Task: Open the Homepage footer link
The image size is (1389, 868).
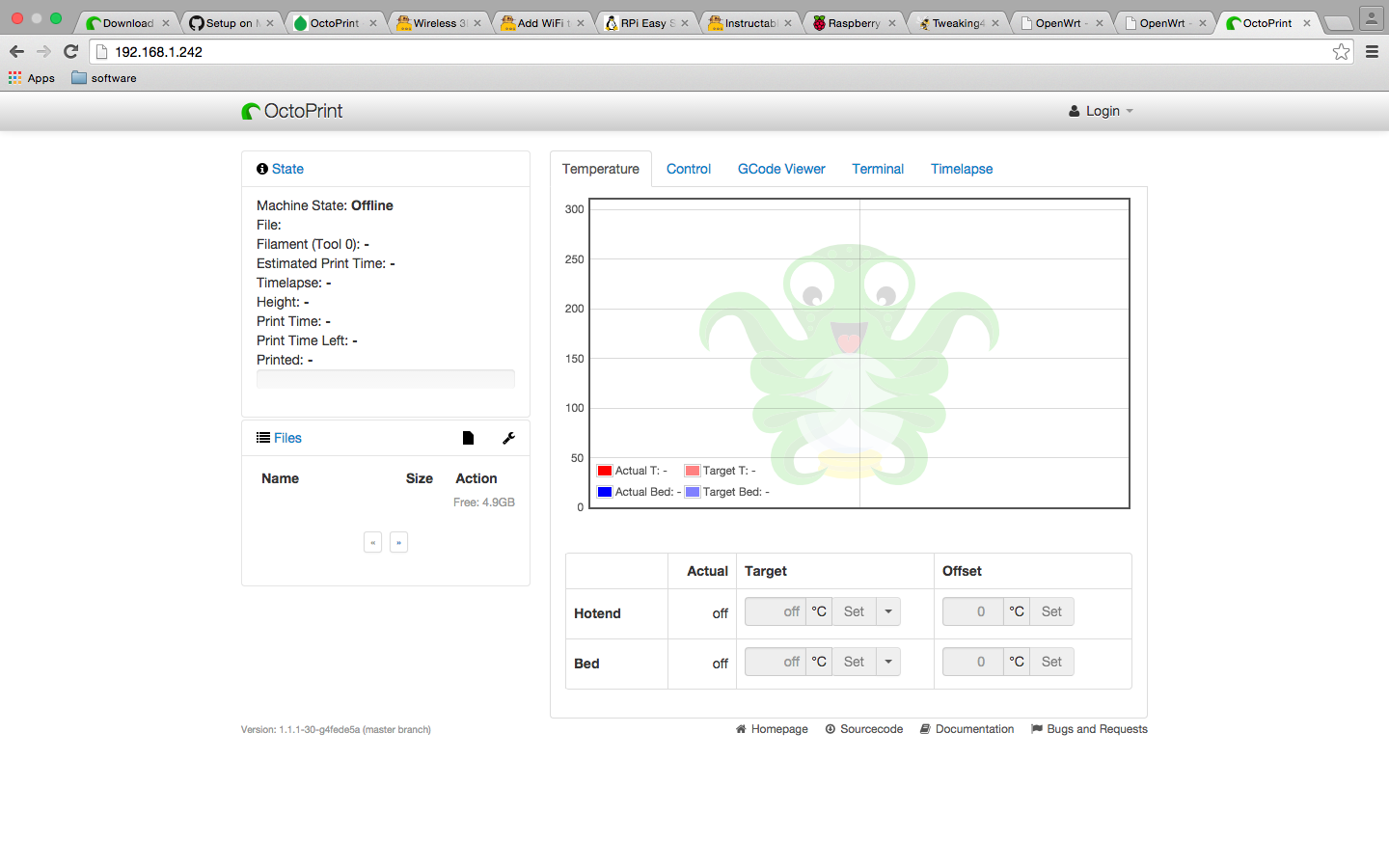Action: click(772, 729)
